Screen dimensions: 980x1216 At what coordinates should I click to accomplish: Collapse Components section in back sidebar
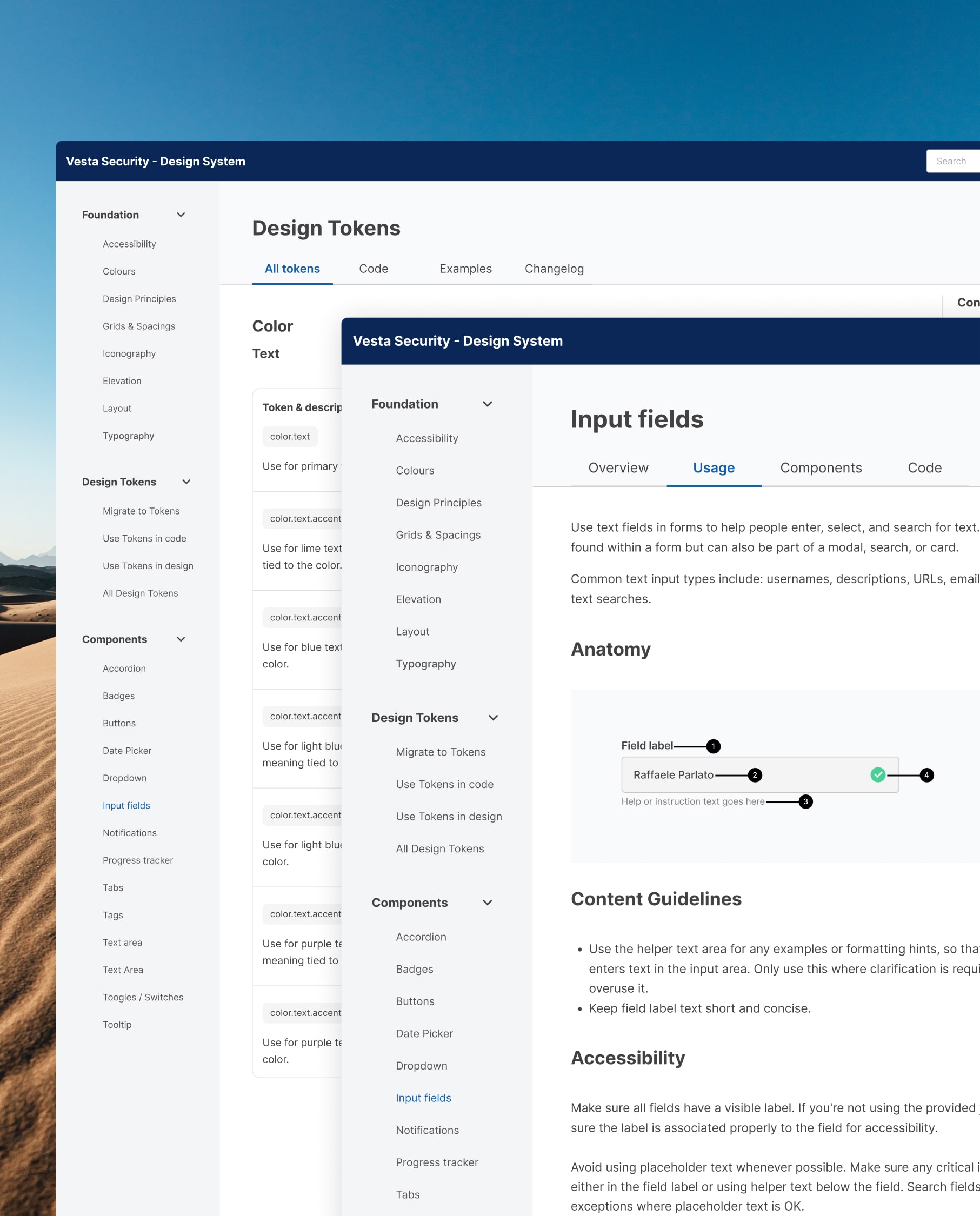[181, 639]
